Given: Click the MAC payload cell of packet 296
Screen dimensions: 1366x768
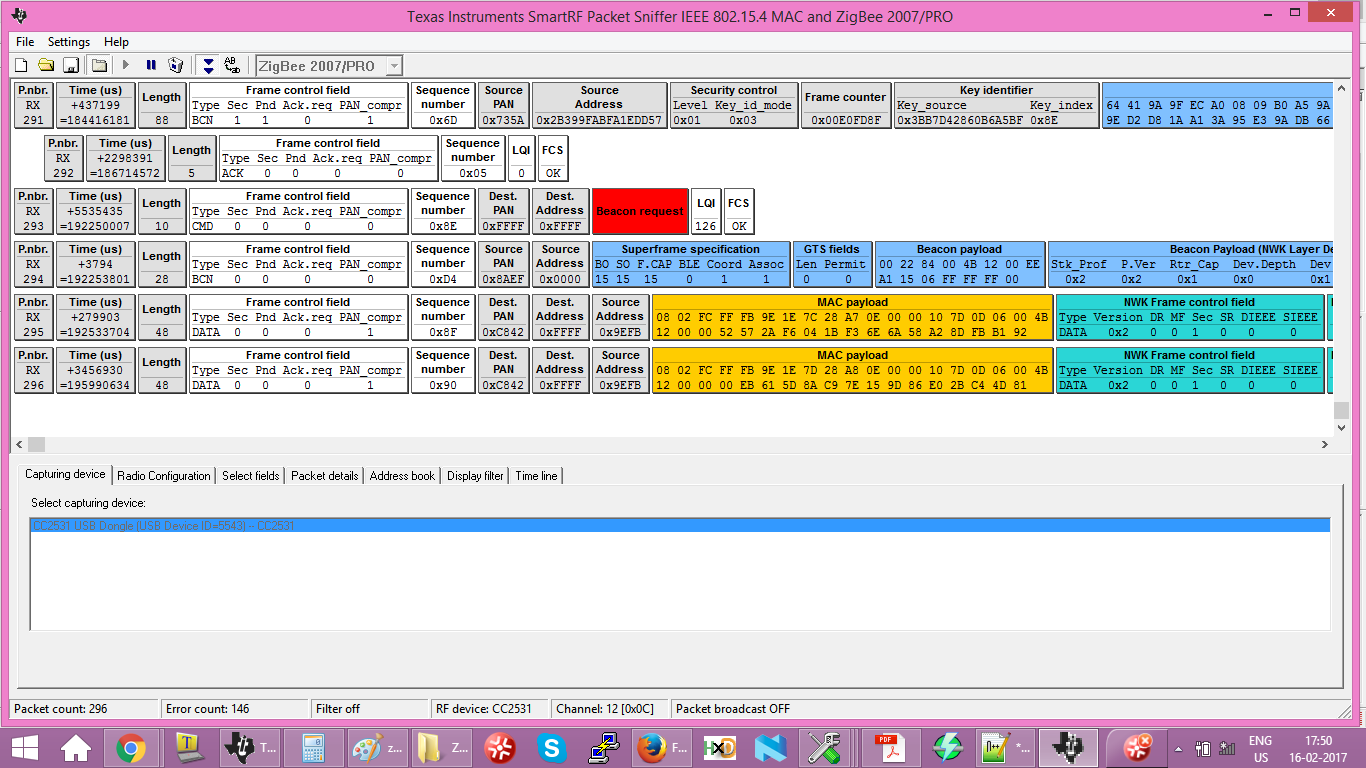Looking at the screenshot, I should tap(853, 370).
